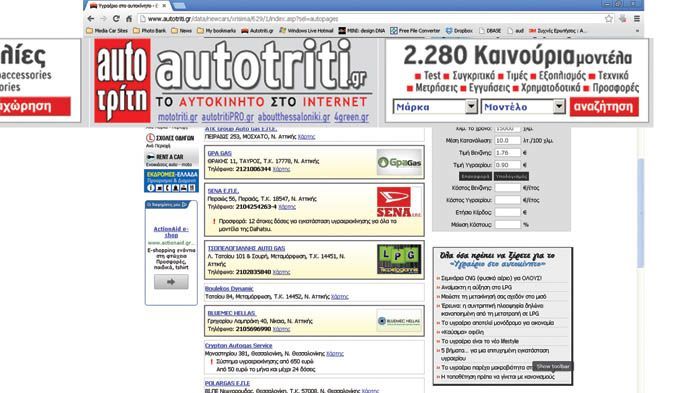Bookmark the page with the star icon
The width and height of the screenshot is (700, 393).
608,19
